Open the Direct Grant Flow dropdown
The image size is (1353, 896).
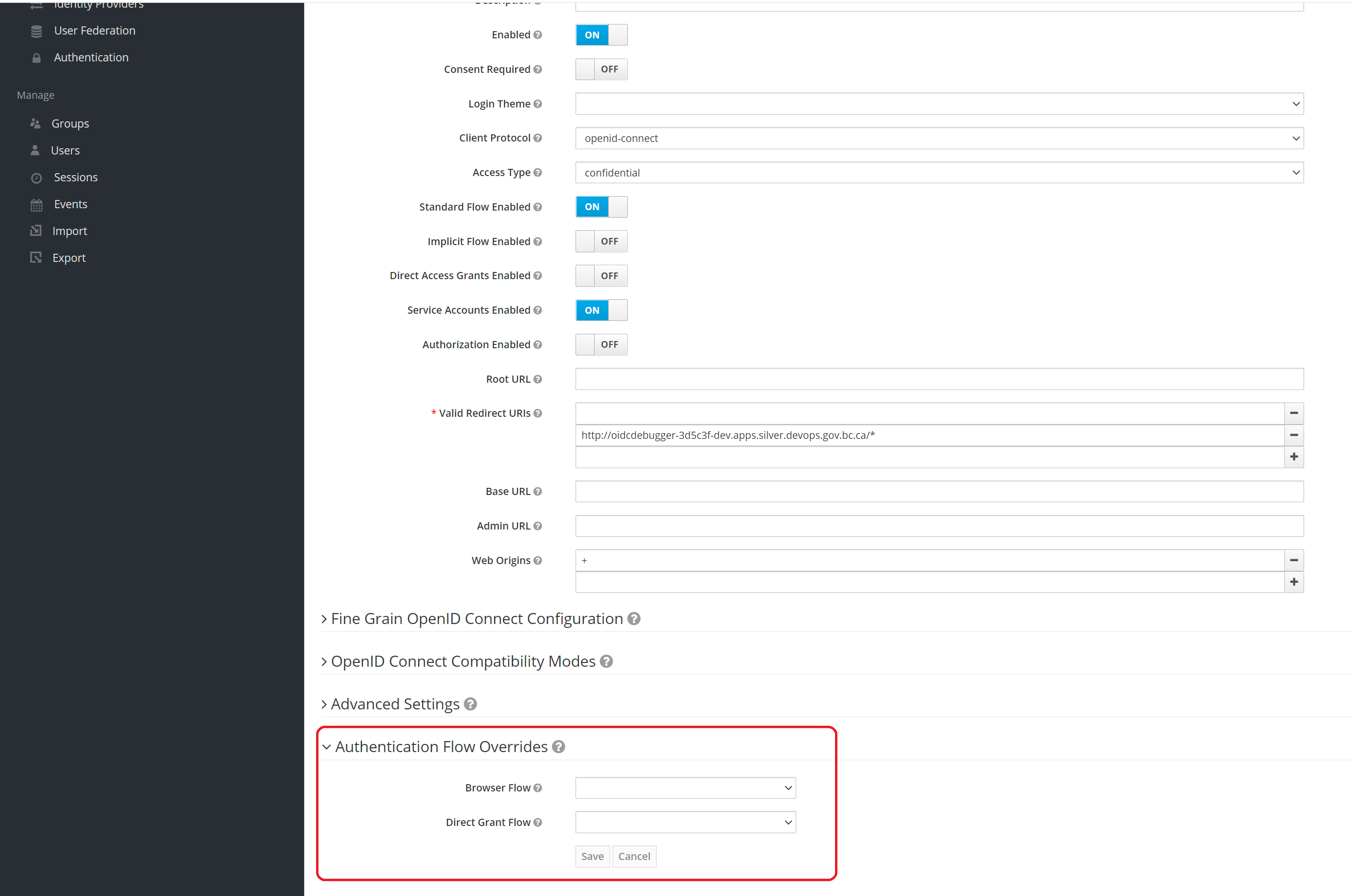685,822
